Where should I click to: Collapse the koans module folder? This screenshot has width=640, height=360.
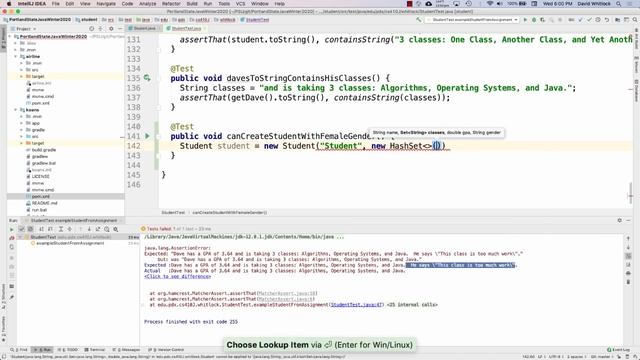[x=16, y=110]
